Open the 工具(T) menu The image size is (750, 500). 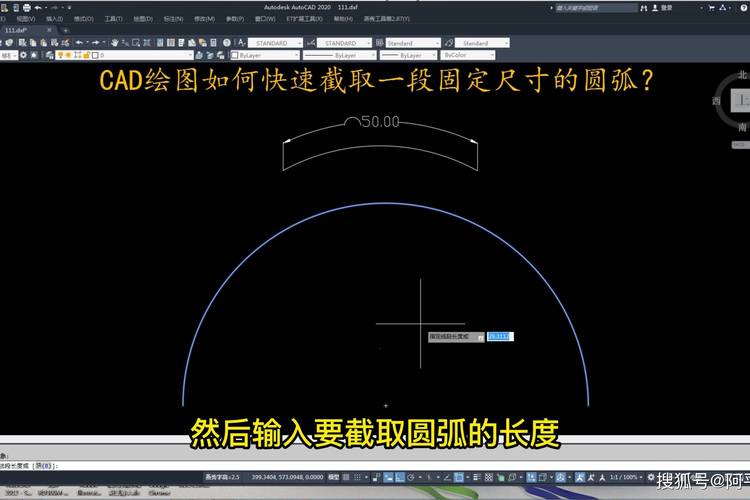coord(113,19)
